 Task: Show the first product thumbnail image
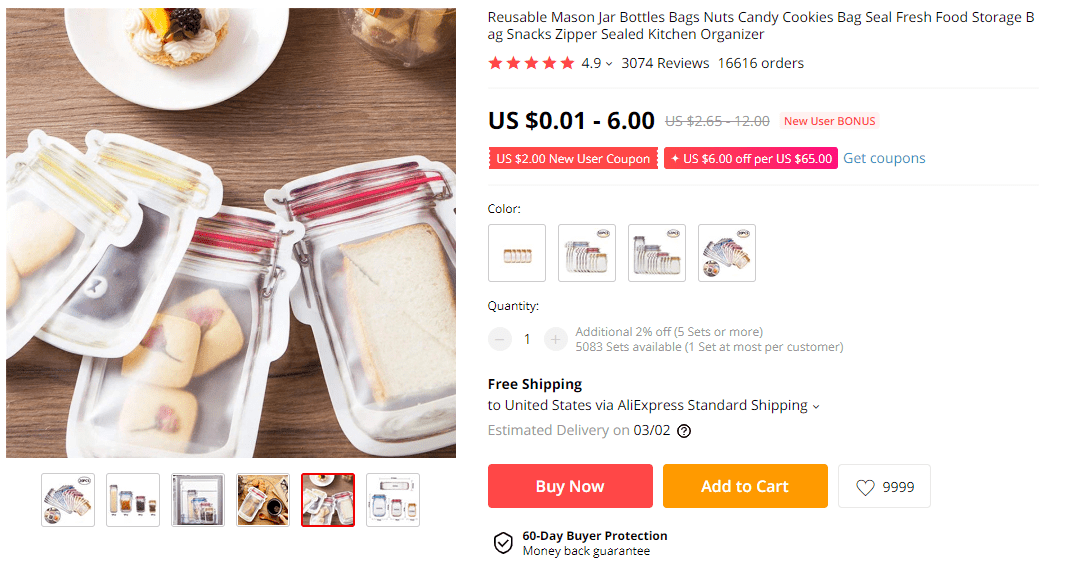click(x=68, y=500)
